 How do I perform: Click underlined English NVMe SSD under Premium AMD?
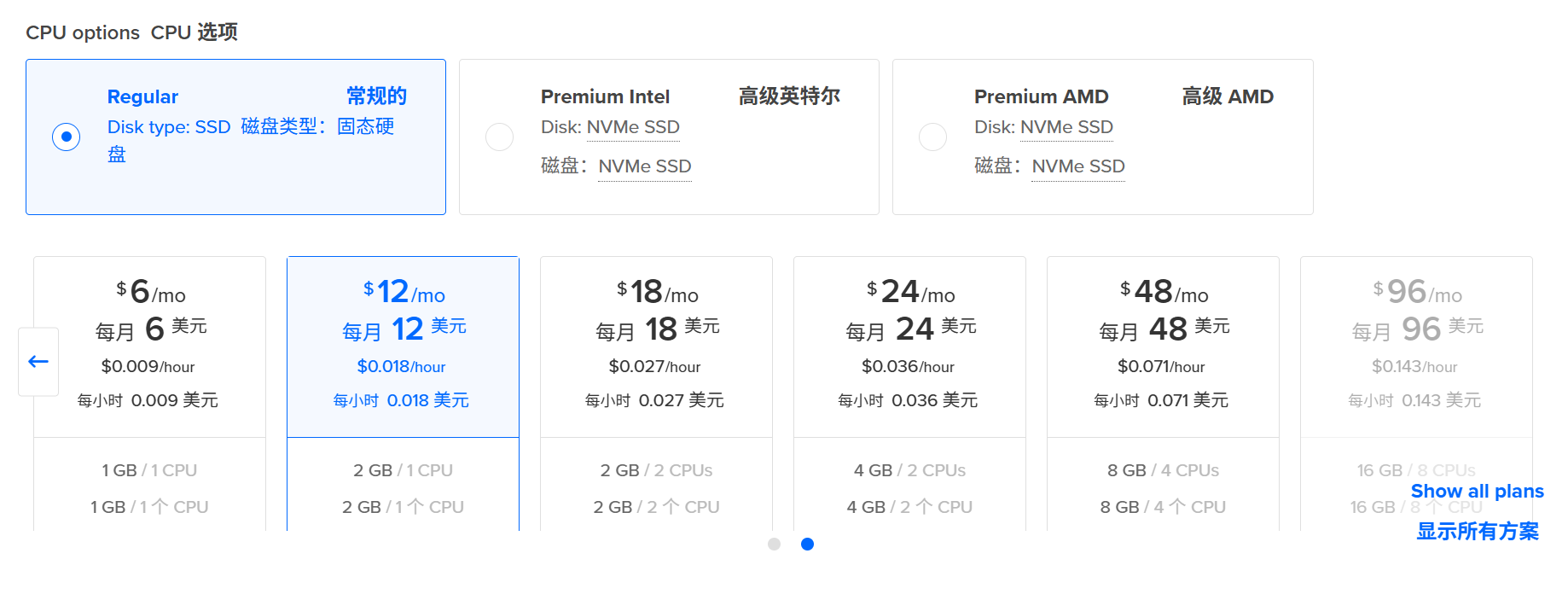pyautogui.click(x=1066, y=127)
